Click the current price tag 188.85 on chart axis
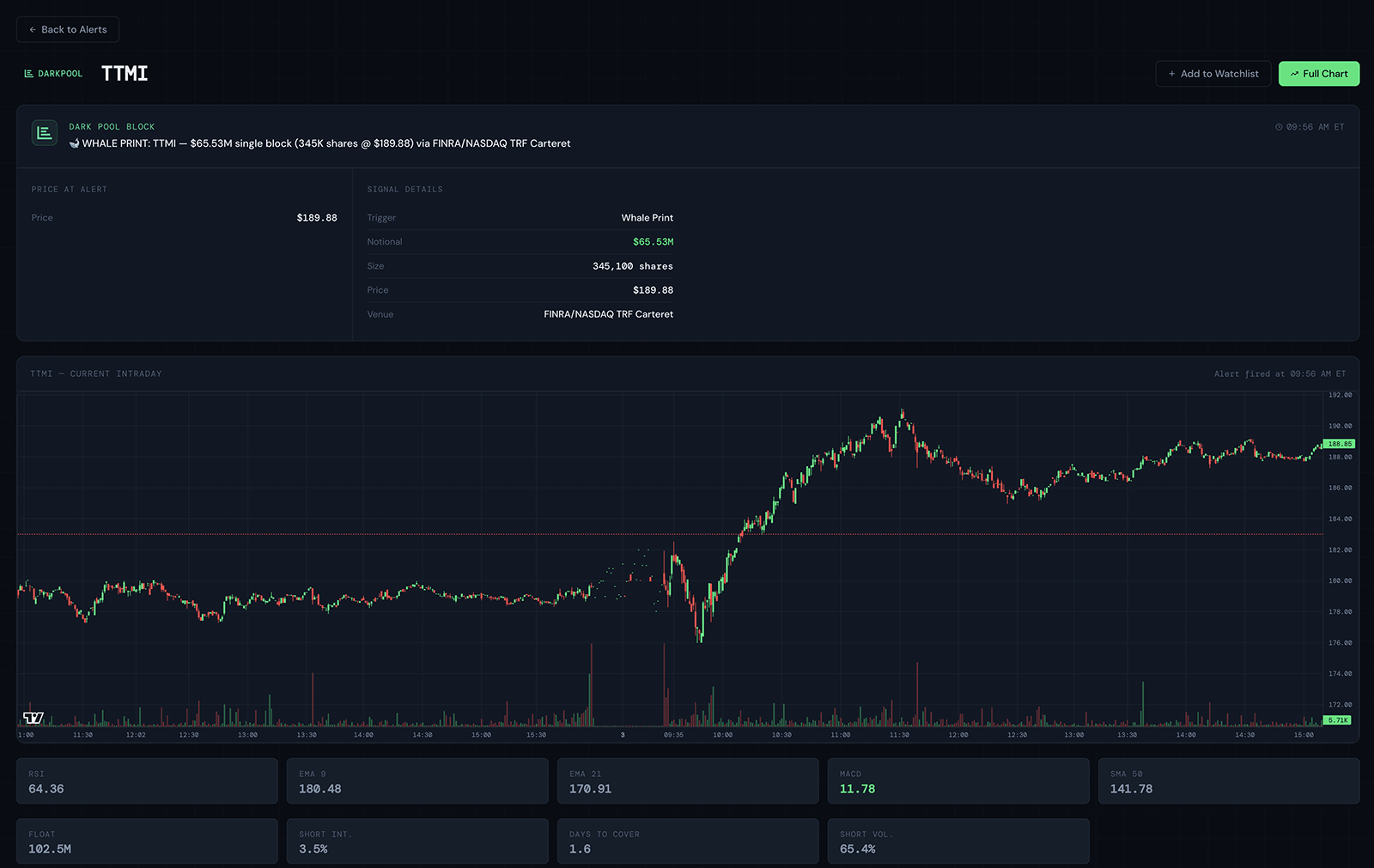1374x868 pixels. click(x=1340, y=444)
